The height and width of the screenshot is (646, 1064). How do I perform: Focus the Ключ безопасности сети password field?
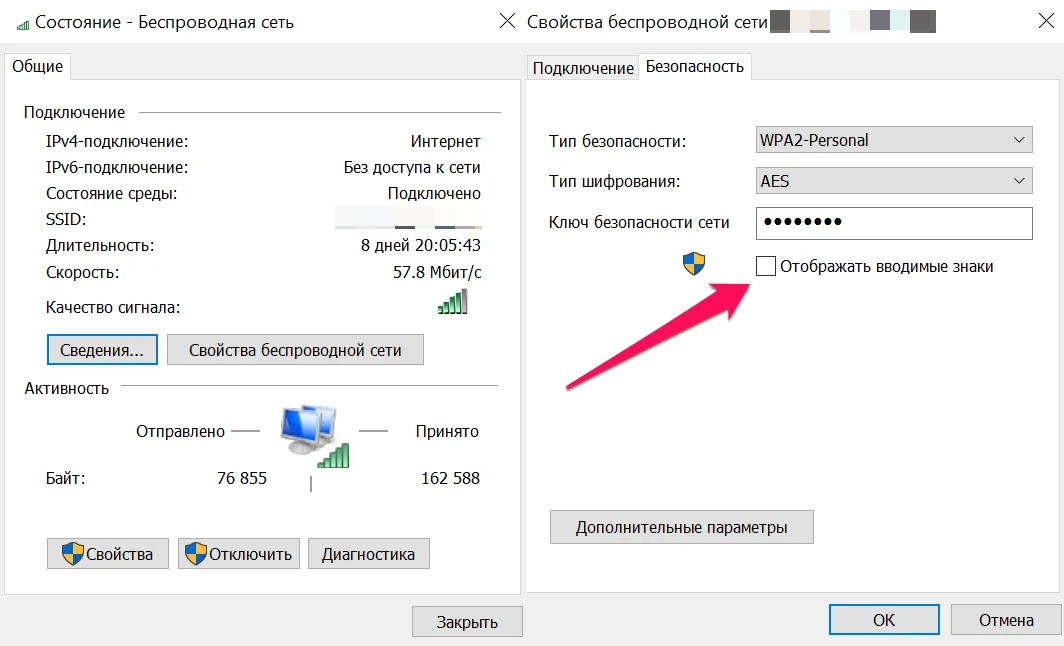pos(894,223)
